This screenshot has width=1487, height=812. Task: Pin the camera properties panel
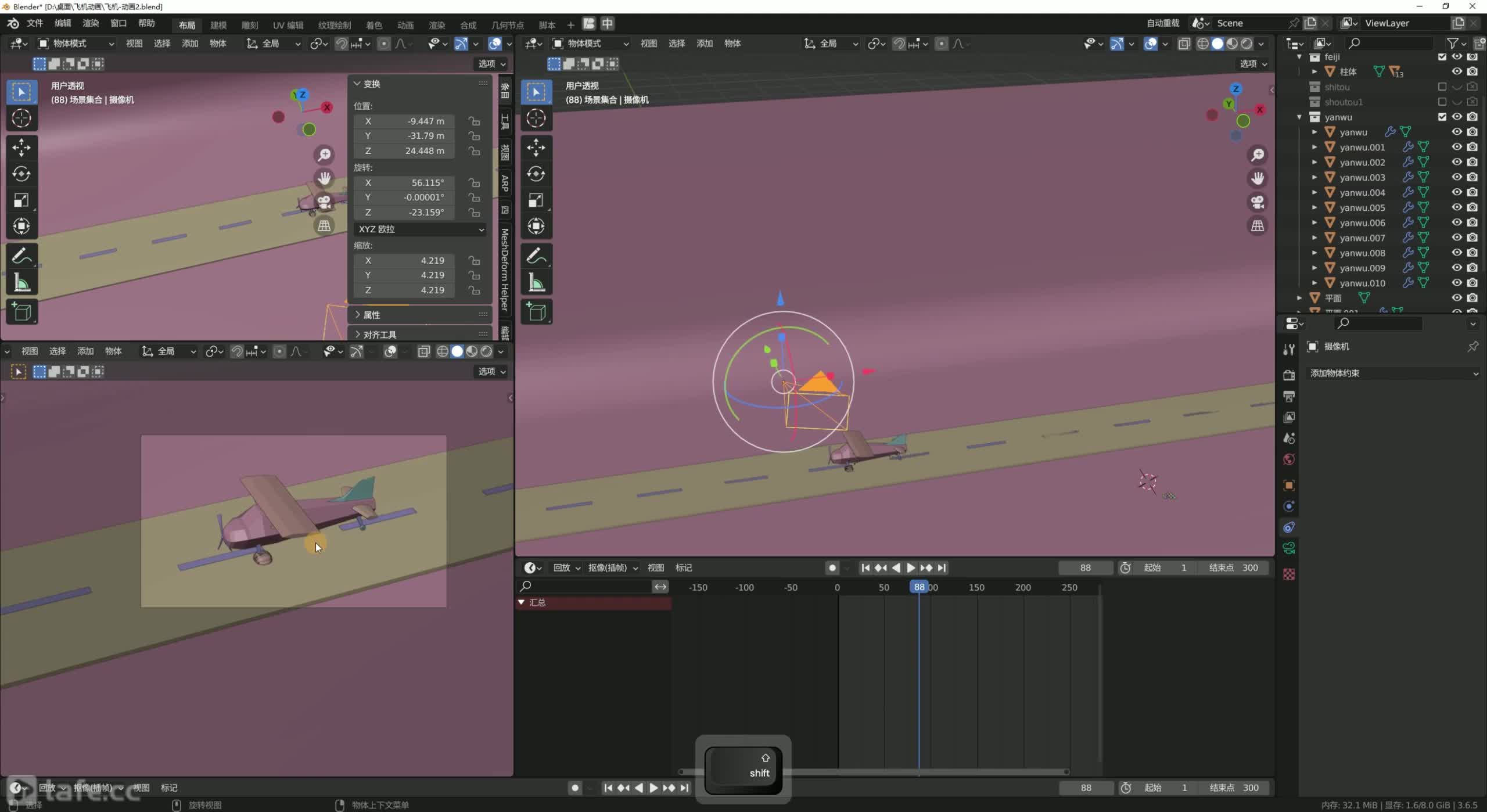point(1472,347)
